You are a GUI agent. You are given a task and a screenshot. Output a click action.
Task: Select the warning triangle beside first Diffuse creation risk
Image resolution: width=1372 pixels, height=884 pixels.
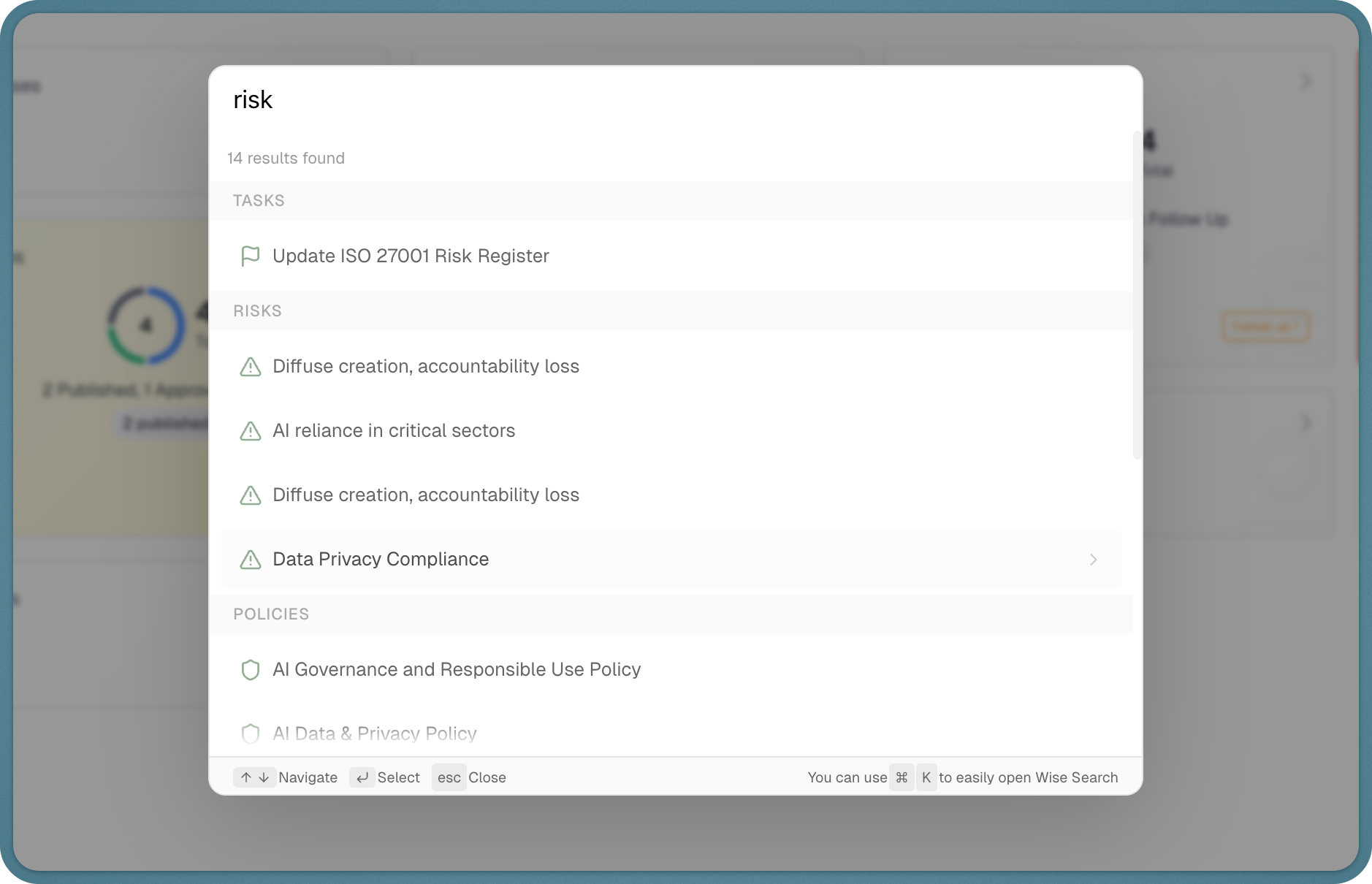[251, 367]
